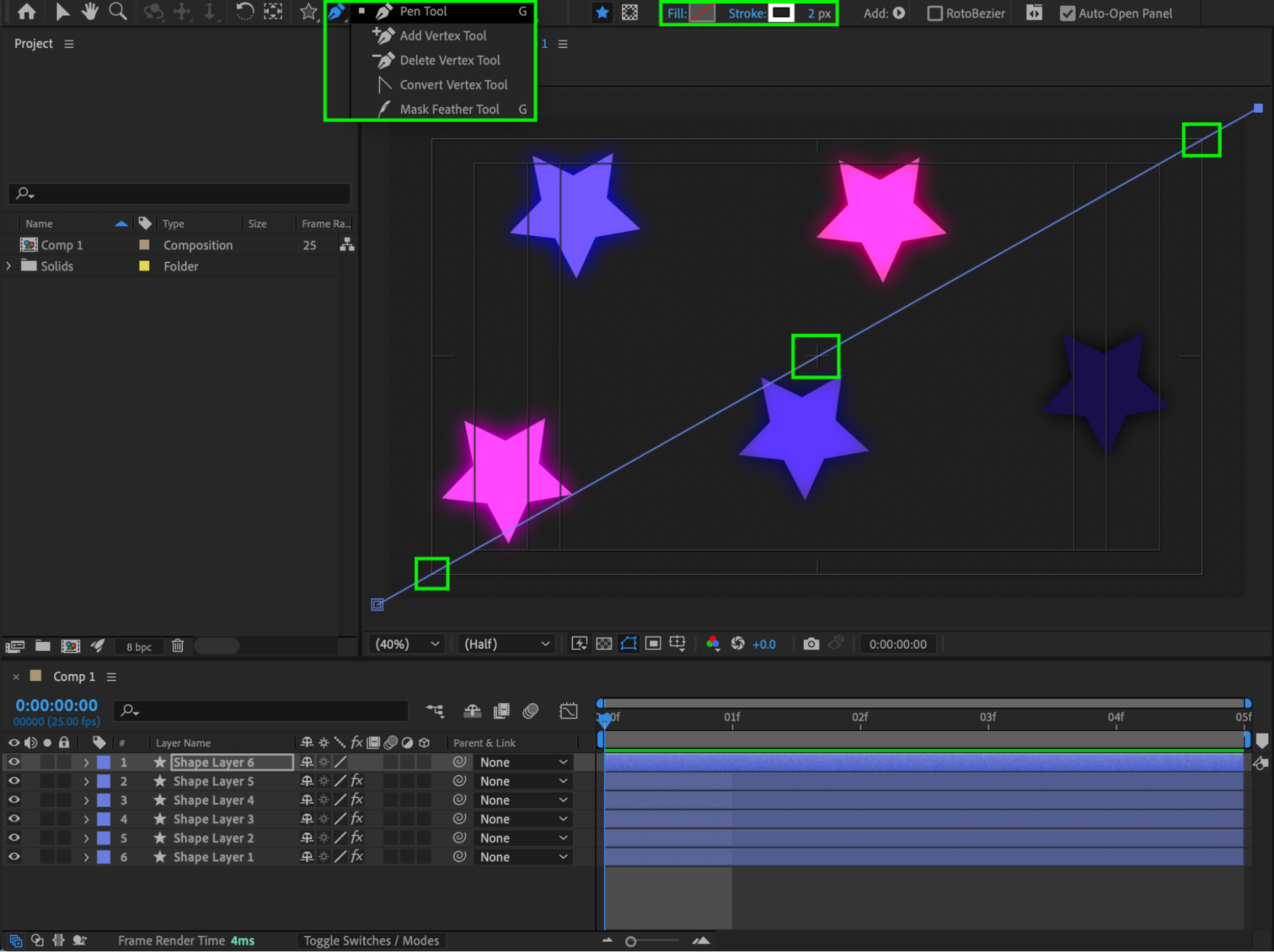Image resolution: width=1274 pixels, height=952 pixels.
Task: Open the graph editor icon
Action: pos(568,710)
